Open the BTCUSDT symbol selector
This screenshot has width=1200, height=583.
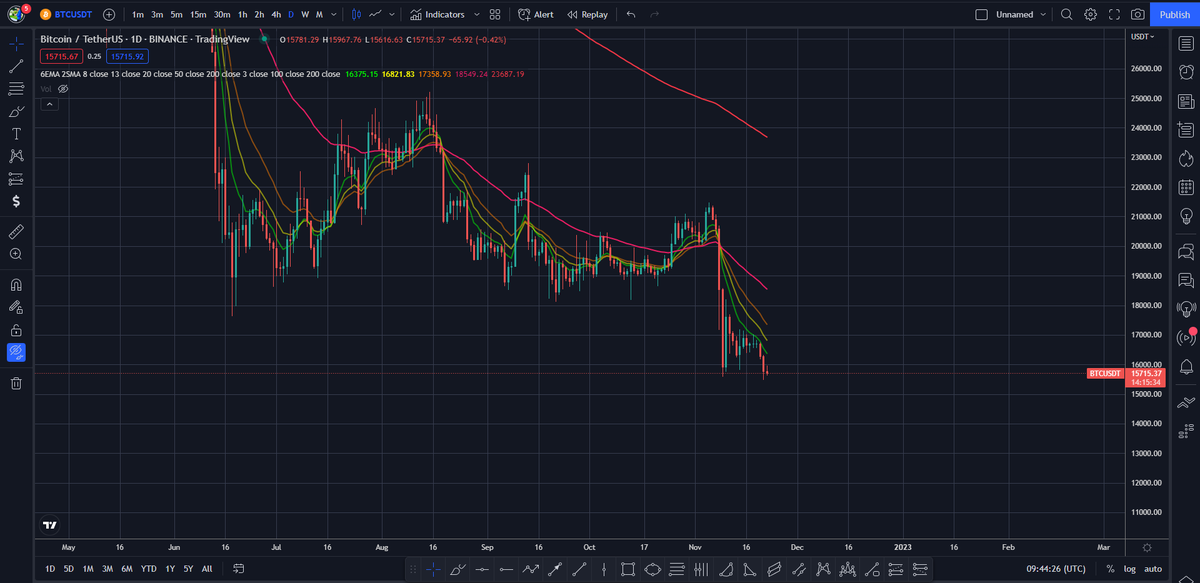(68, 15)
